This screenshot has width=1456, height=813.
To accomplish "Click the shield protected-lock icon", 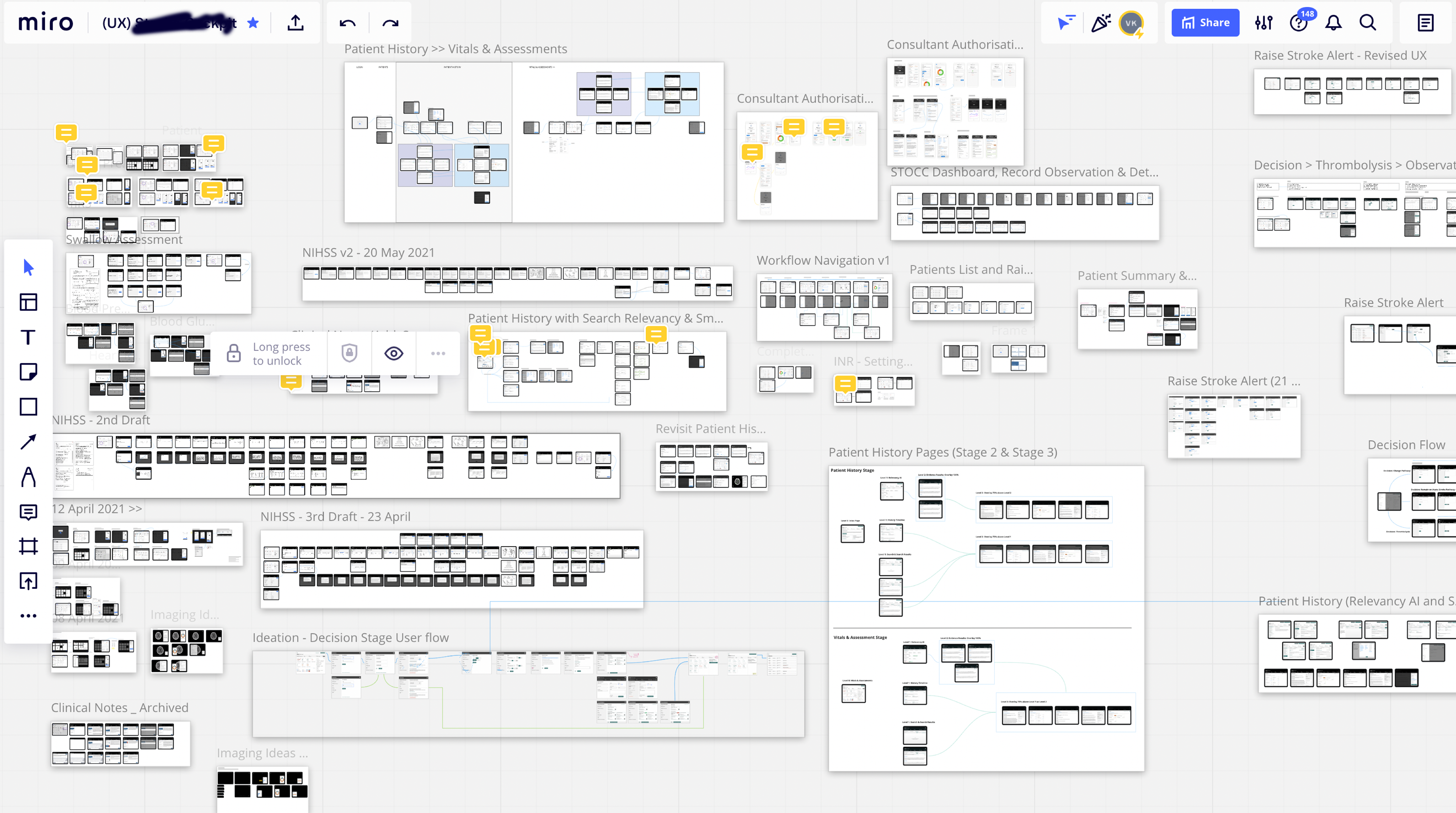I will pos(349,353).
